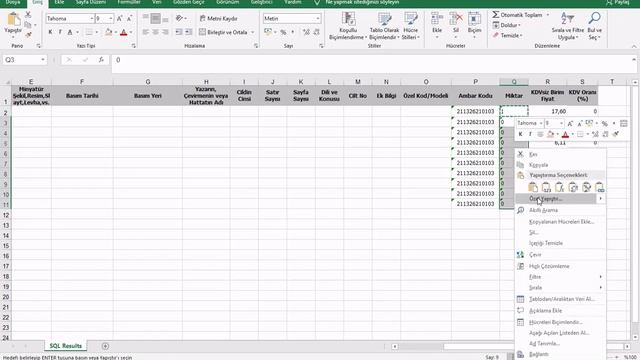
Task: Click mini toolbar red font color
Action: click(565, 134)
